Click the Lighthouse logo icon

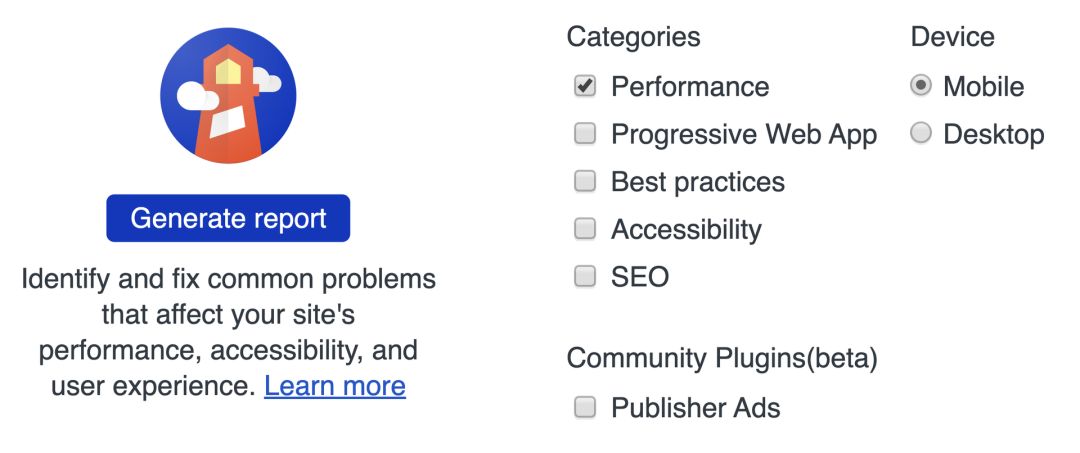228,96
